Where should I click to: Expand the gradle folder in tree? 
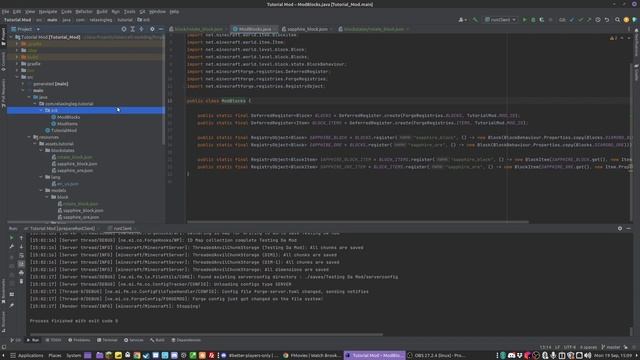[17, 64]
